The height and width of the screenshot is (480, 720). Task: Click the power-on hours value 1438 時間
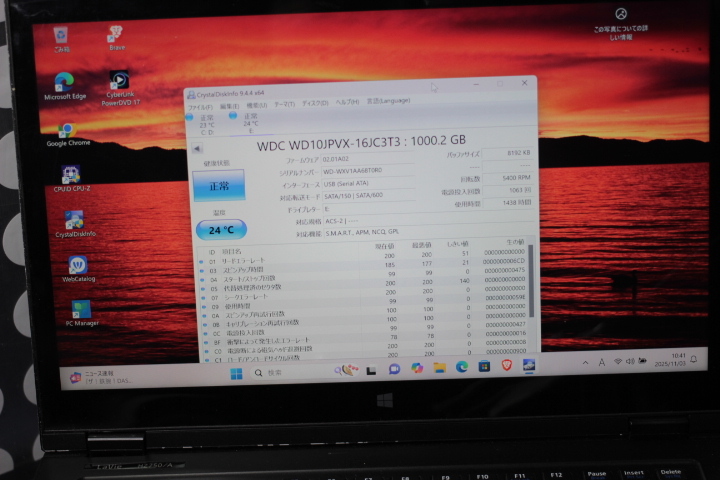[x=508, y=203]
